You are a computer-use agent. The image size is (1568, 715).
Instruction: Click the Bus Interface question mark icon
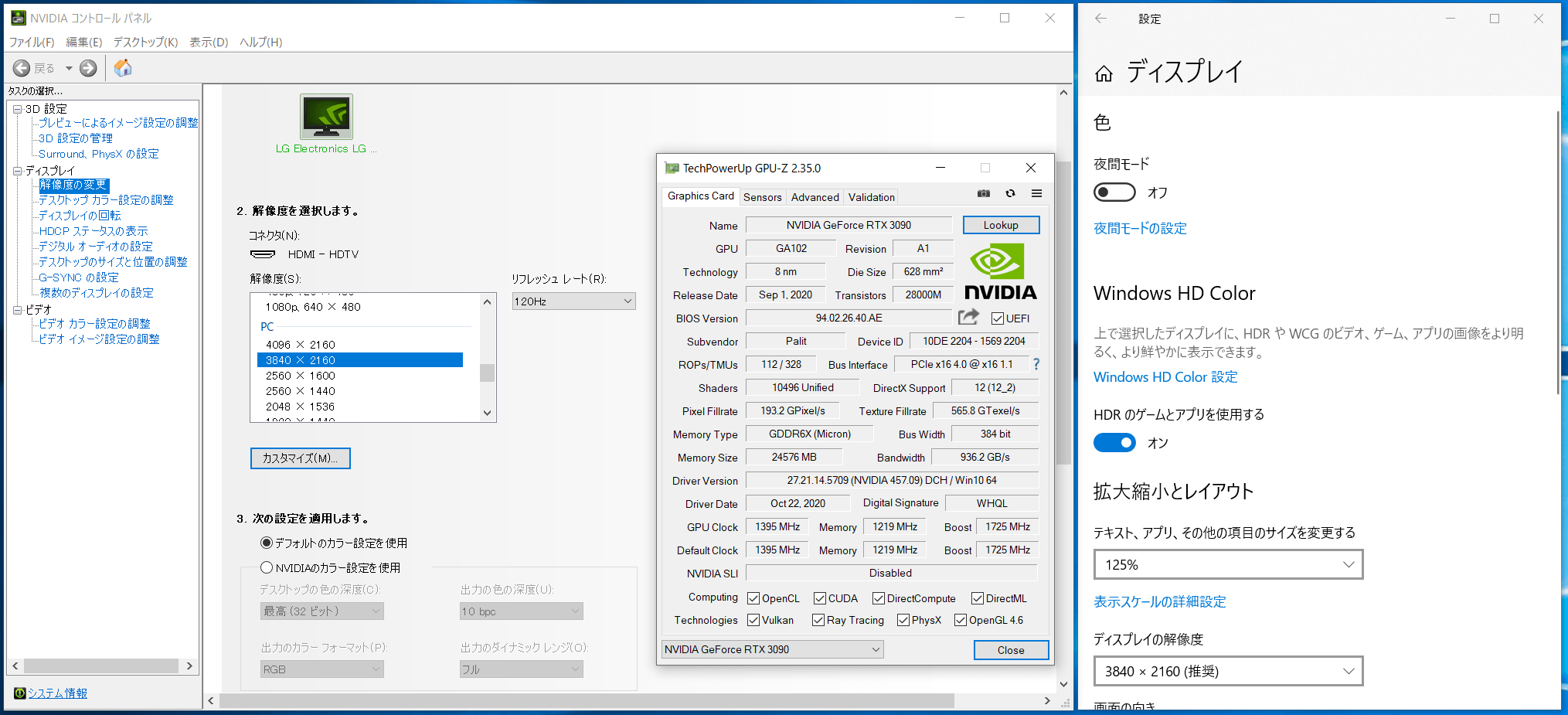point(1036,364)
